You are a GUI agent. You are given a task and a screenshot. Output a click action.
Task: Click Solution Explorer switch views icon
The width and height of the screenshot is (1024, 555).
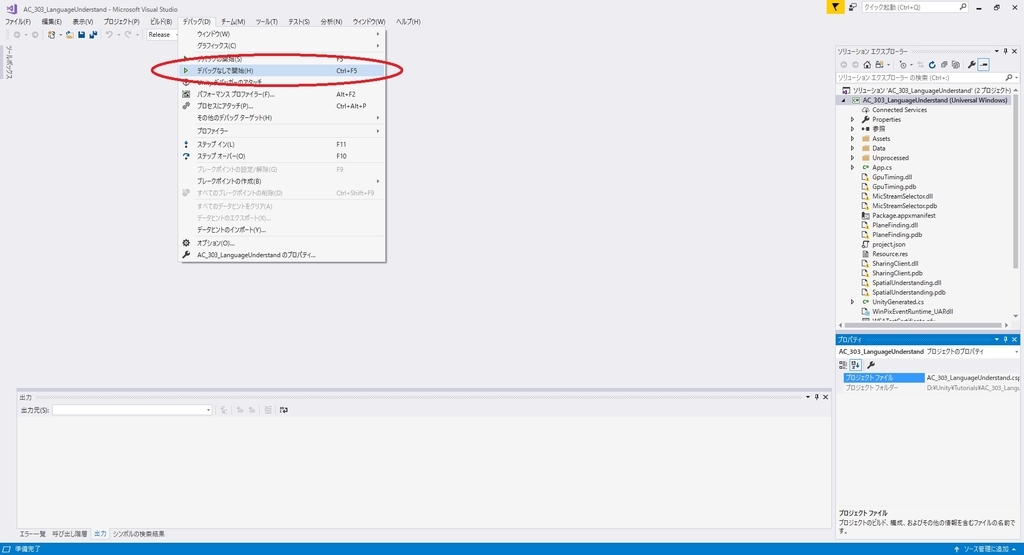pyautogui.click(x=880, y=65)
